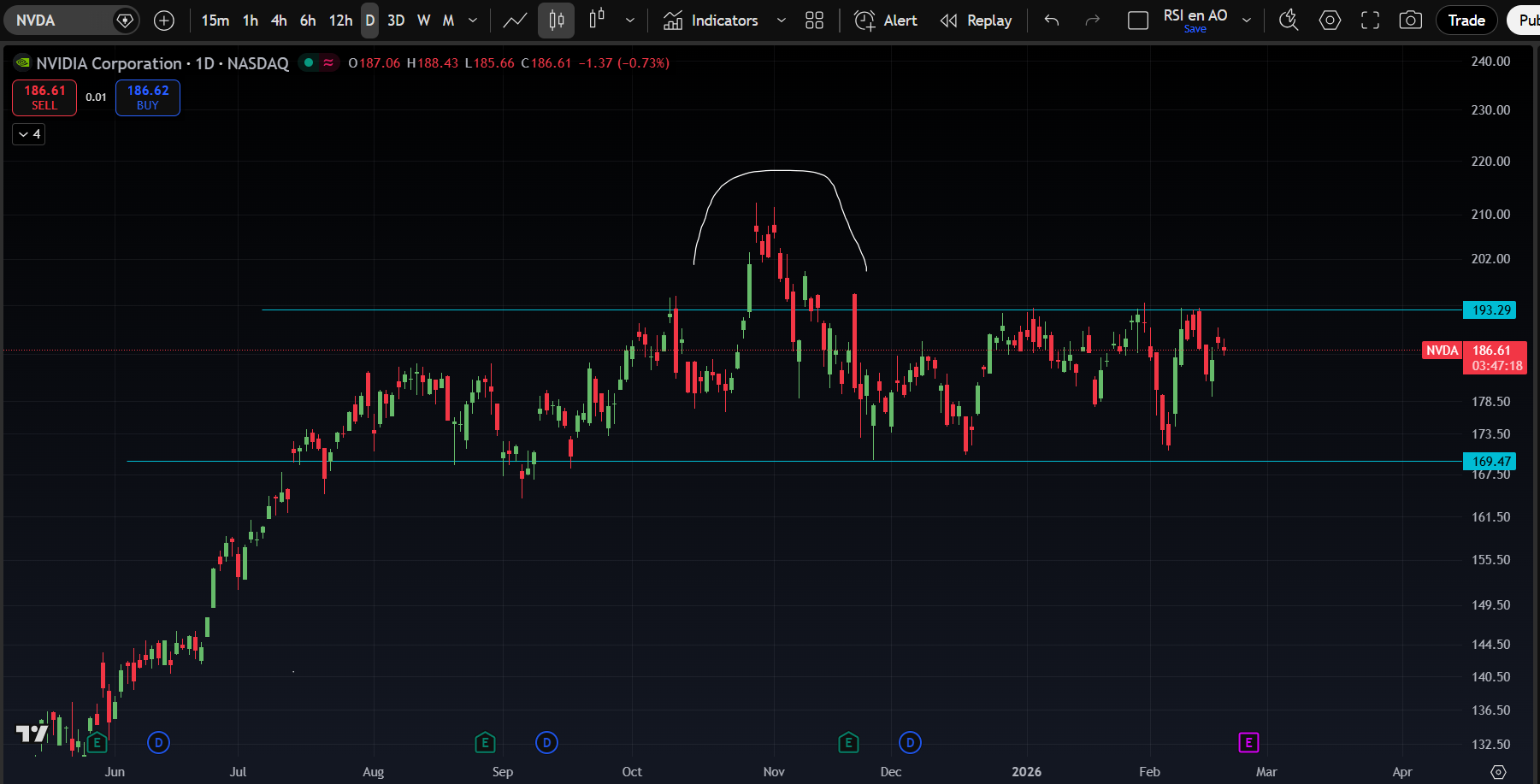This screenshot has width=1540, height=784.
Task: Toggle the candlestick chart type
Action: 556,21
